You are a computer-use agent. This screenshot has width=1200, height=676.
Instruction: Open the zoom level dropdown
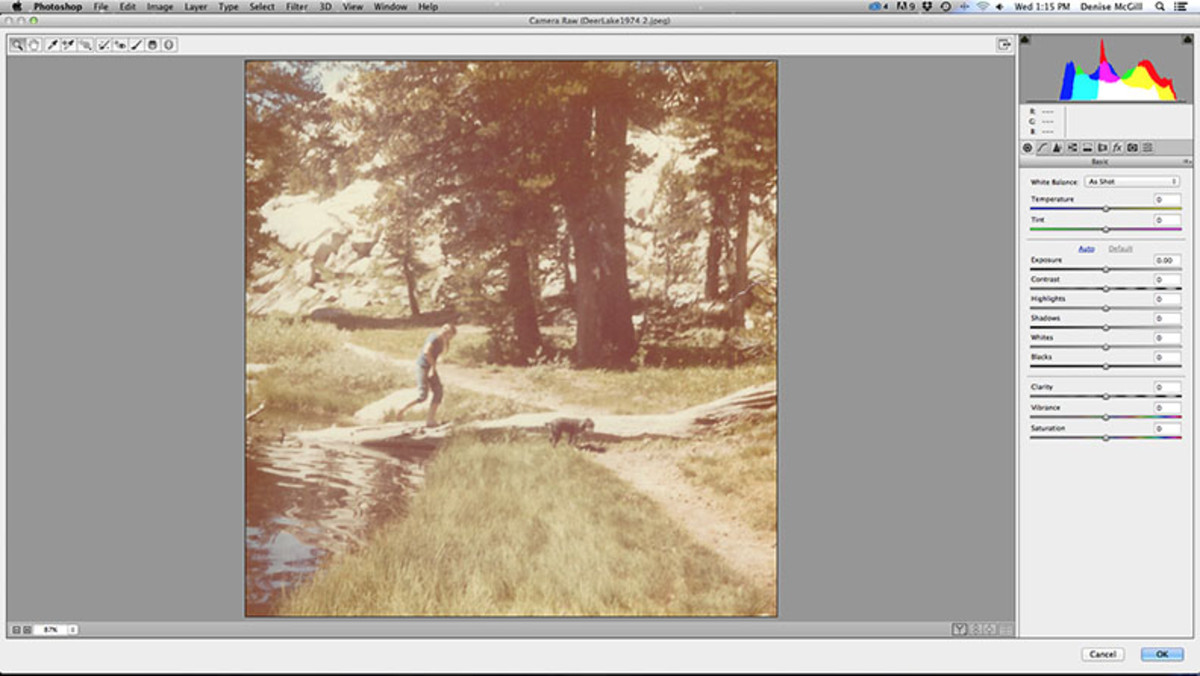click(72, 630)
